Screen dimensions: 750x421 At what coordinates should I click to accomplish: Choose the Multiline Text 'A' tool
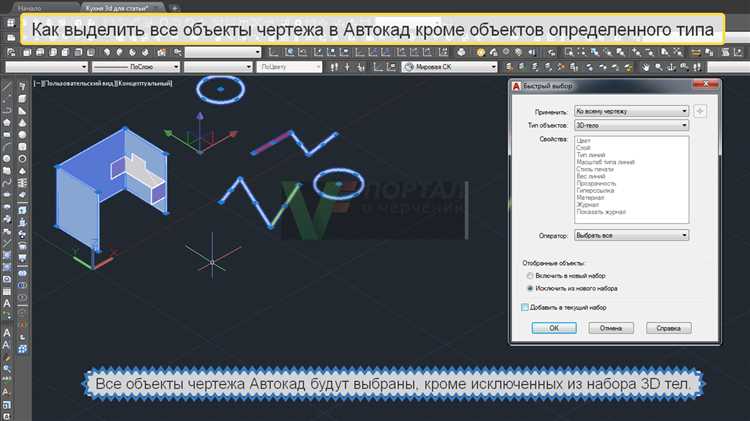click(x=7, y=303)
